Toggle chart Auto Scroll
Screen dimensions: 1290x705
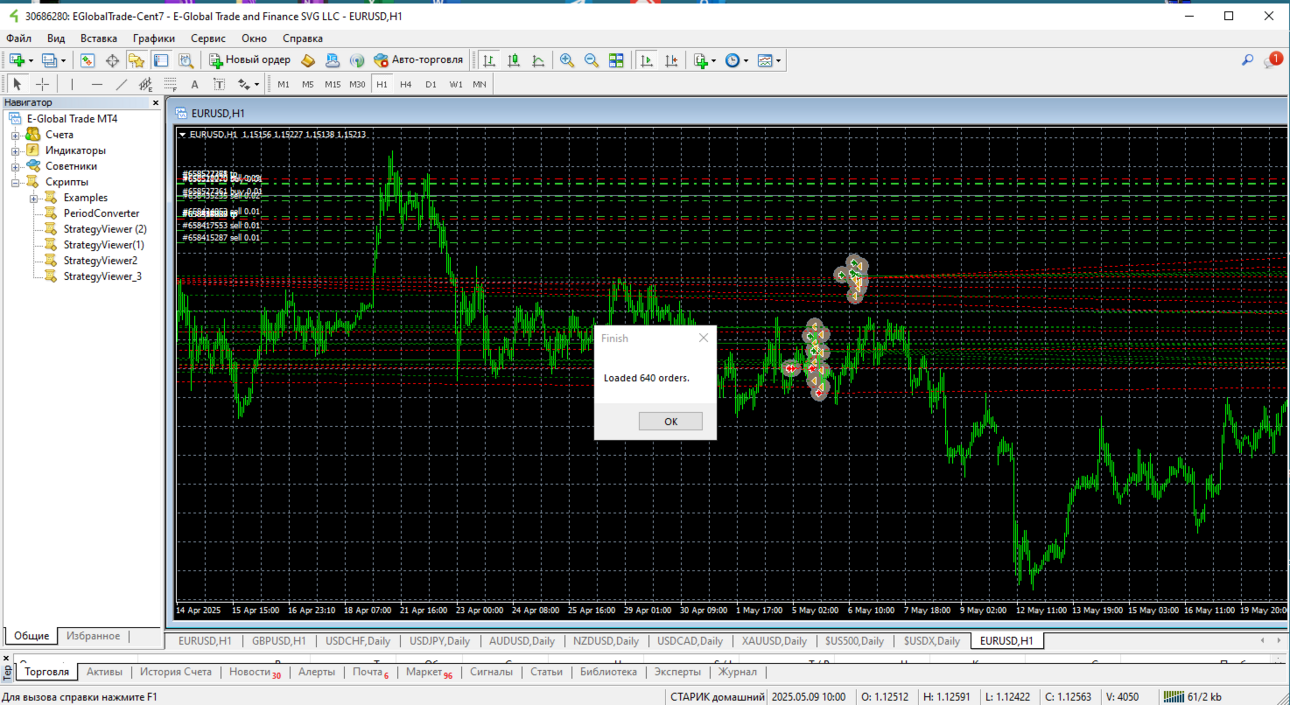[647, 60]
